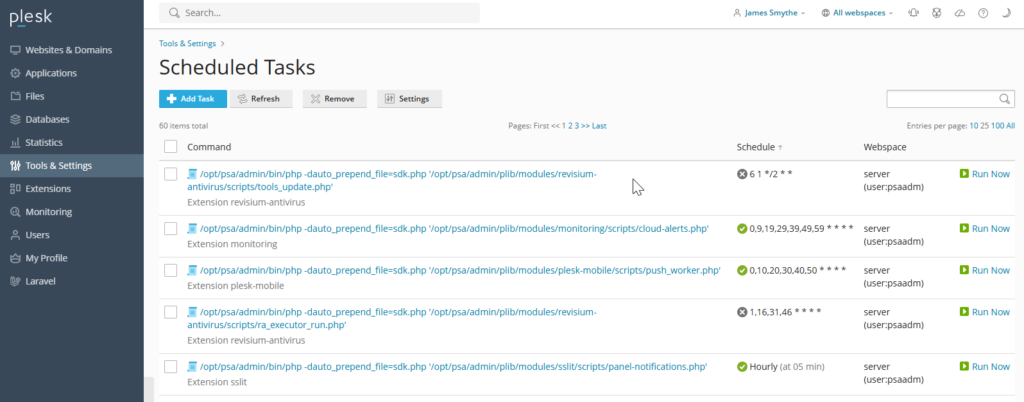Tick the checkbox for push_worker.php task

click(x=170, y=270)
